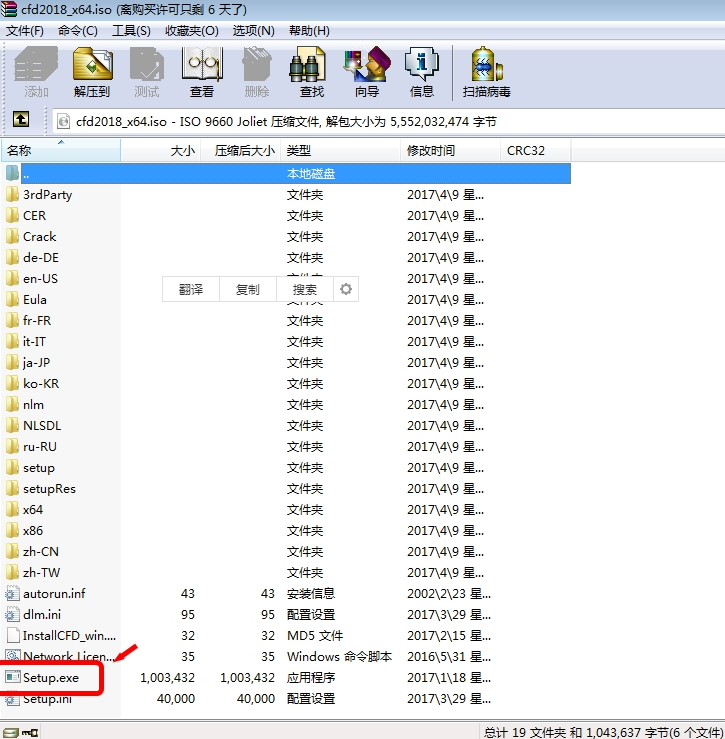Sort by Modified (修改时间) column header
The width and height of the screenshot is (725, 739).
[450, 150]
